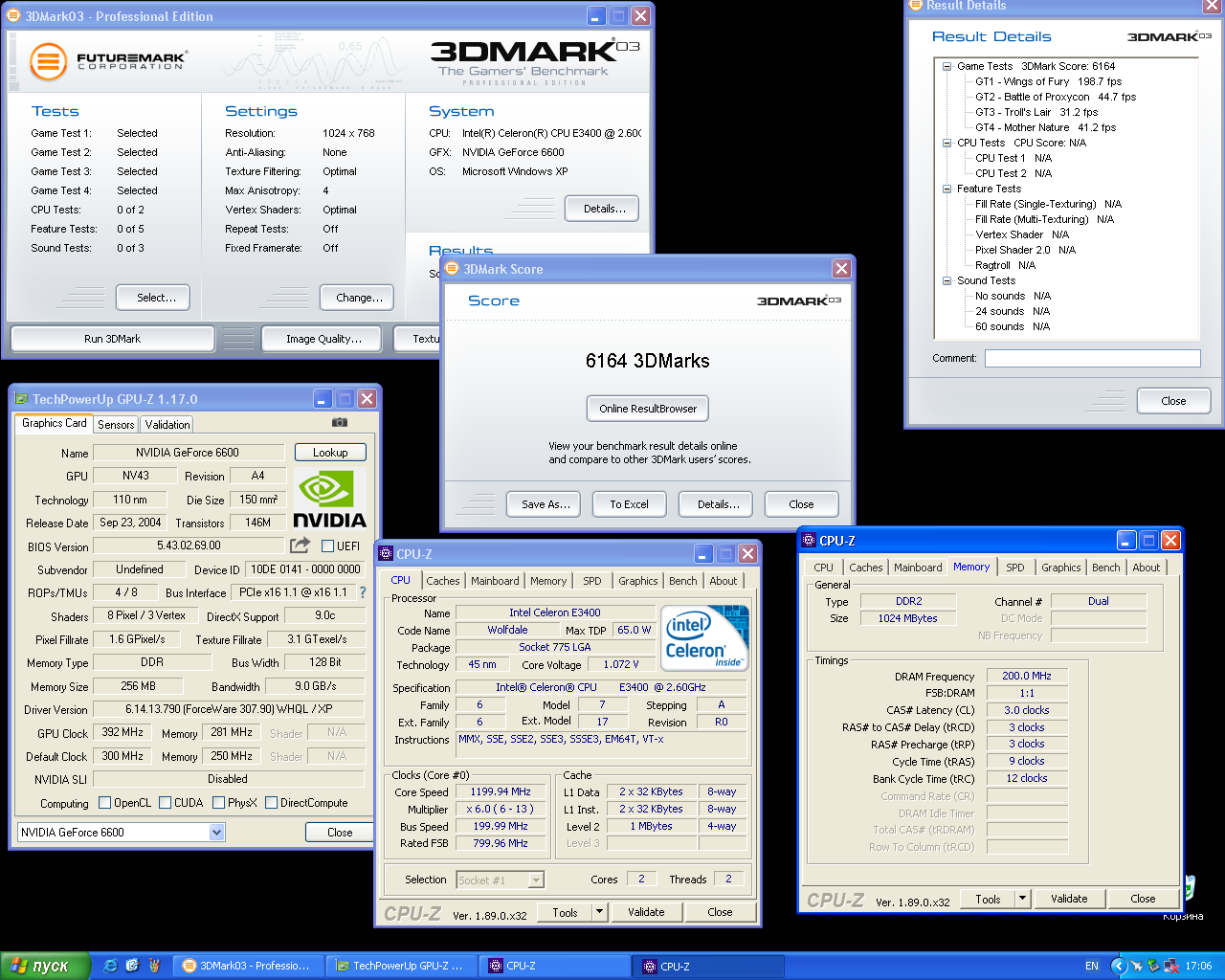Click the Lookup button in GPU-Z
This screenshot has height=980, width=1225.
[x=330, y=453]
